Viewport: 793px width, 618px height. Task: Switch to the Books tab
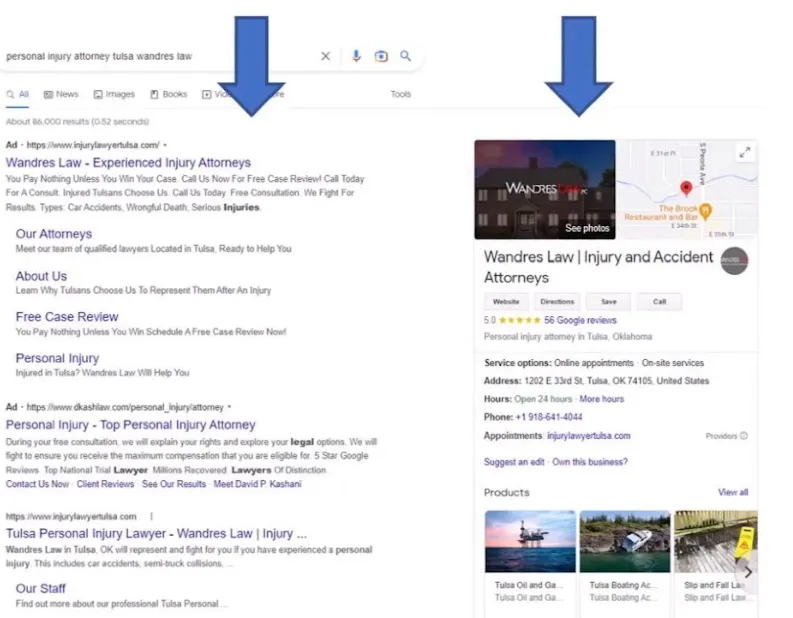coord(169,94)
